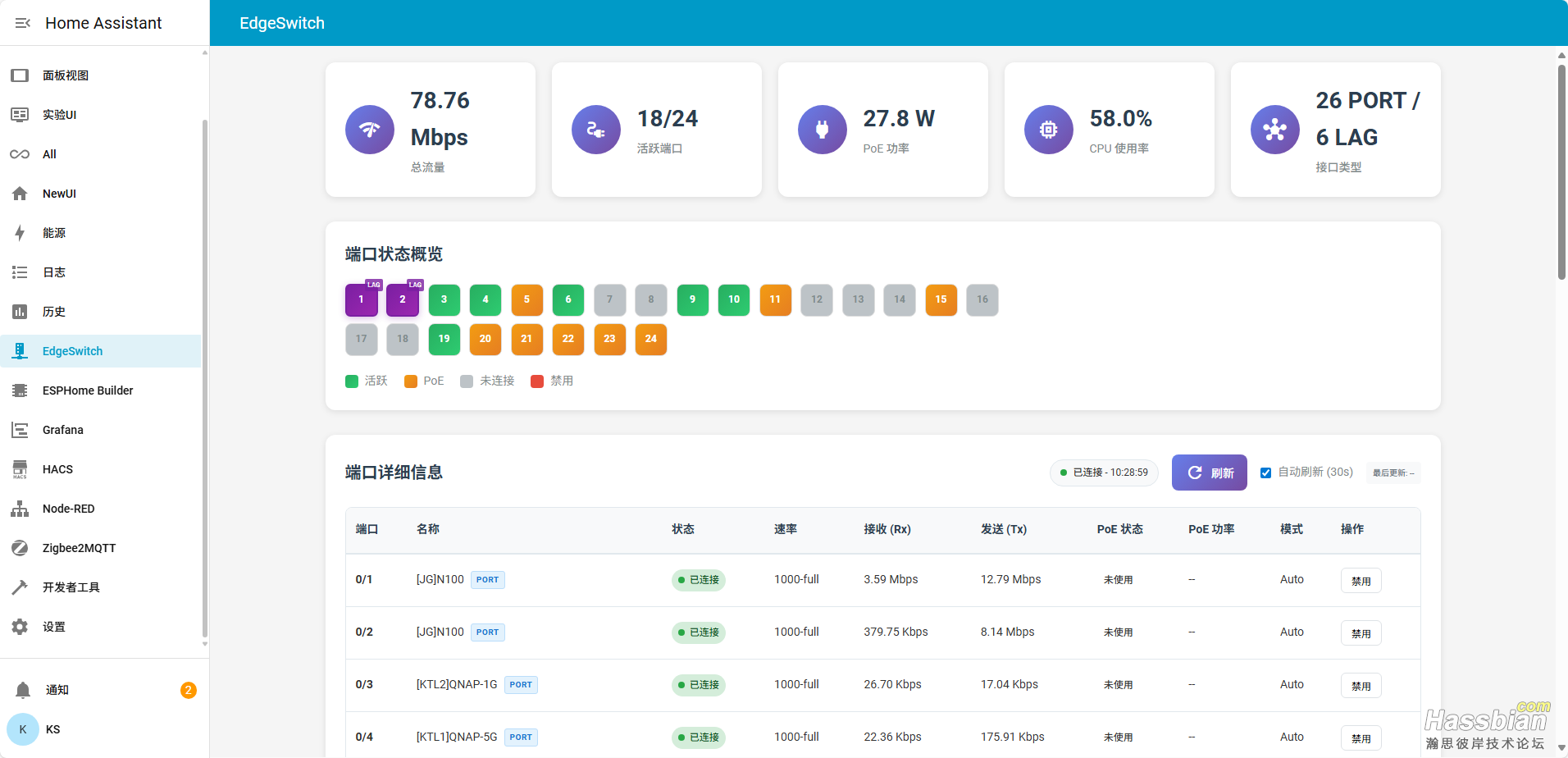The height and width of the screenshot is (758, 1568).
Task: Click the main page vertical scrollbar
Action: pyautogui.click(x=1561, y=172)
